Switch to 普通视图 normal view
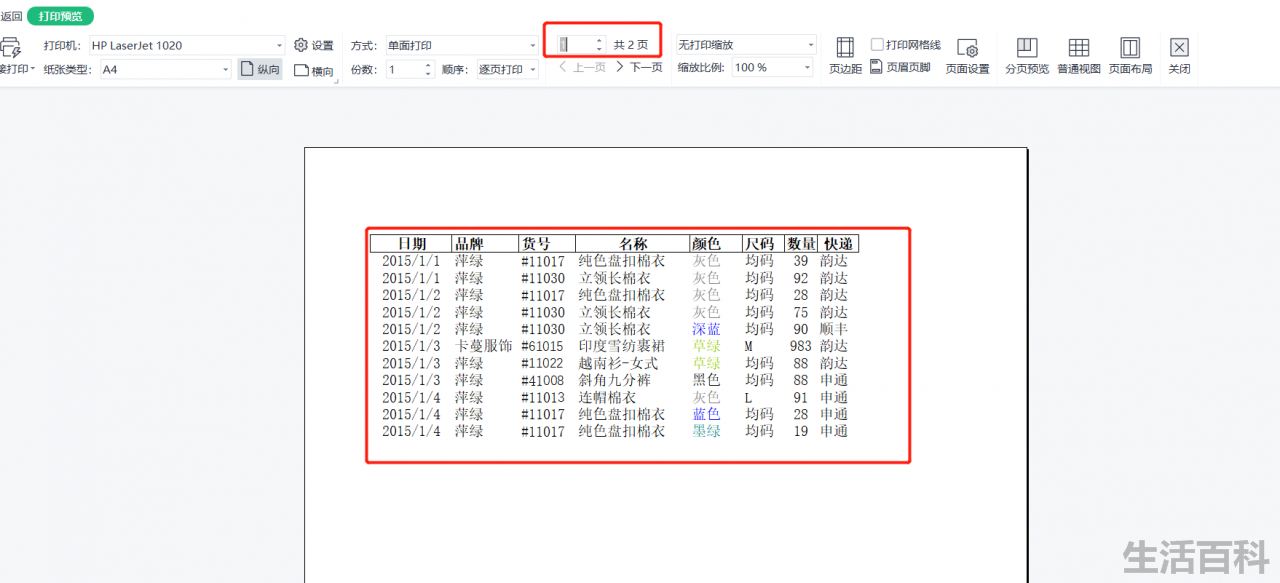1280x583 pixels. pos(1078,56)
